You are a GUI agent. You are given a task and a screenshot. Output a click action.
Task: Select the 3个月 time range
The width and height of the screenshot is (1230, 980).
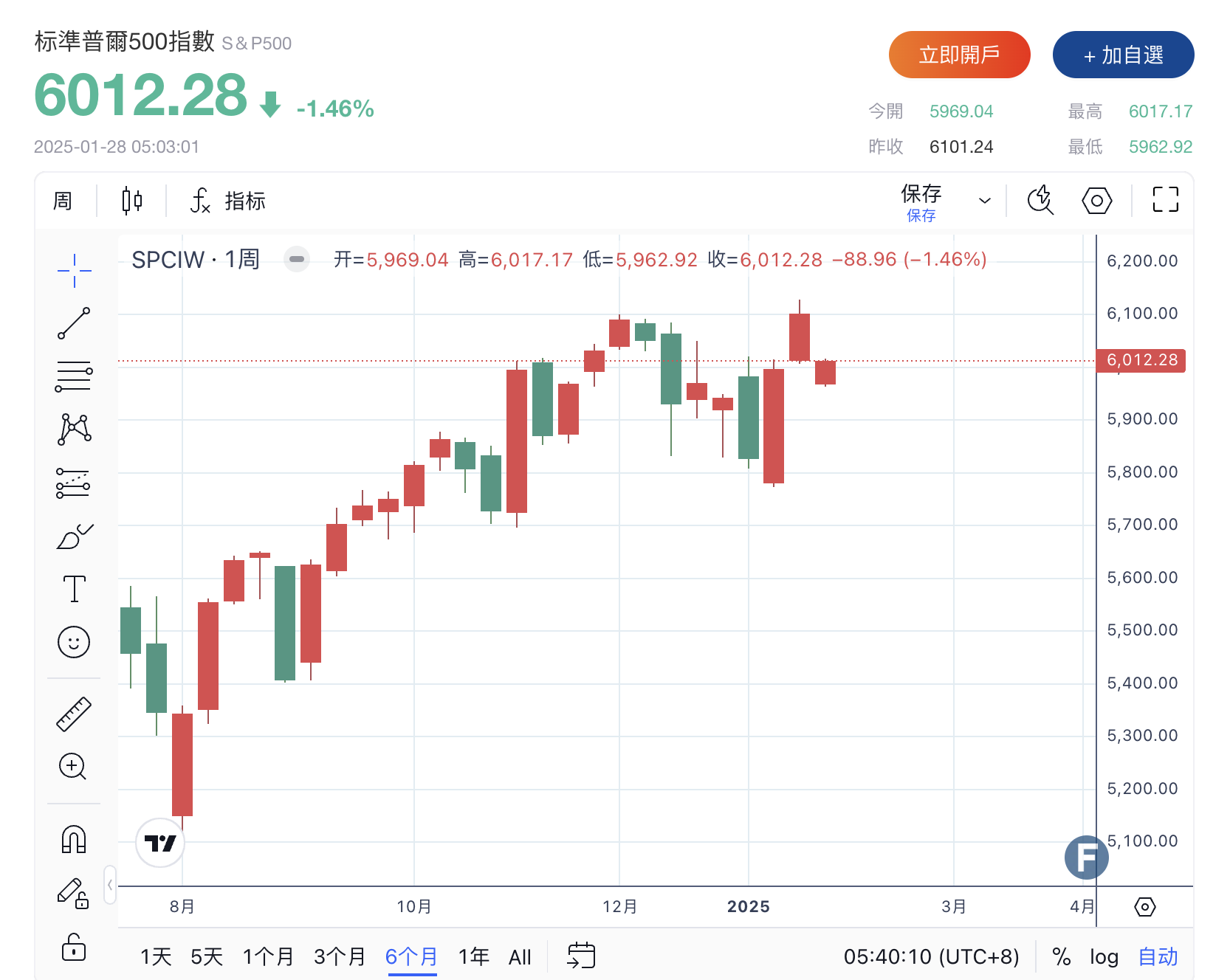340,957
